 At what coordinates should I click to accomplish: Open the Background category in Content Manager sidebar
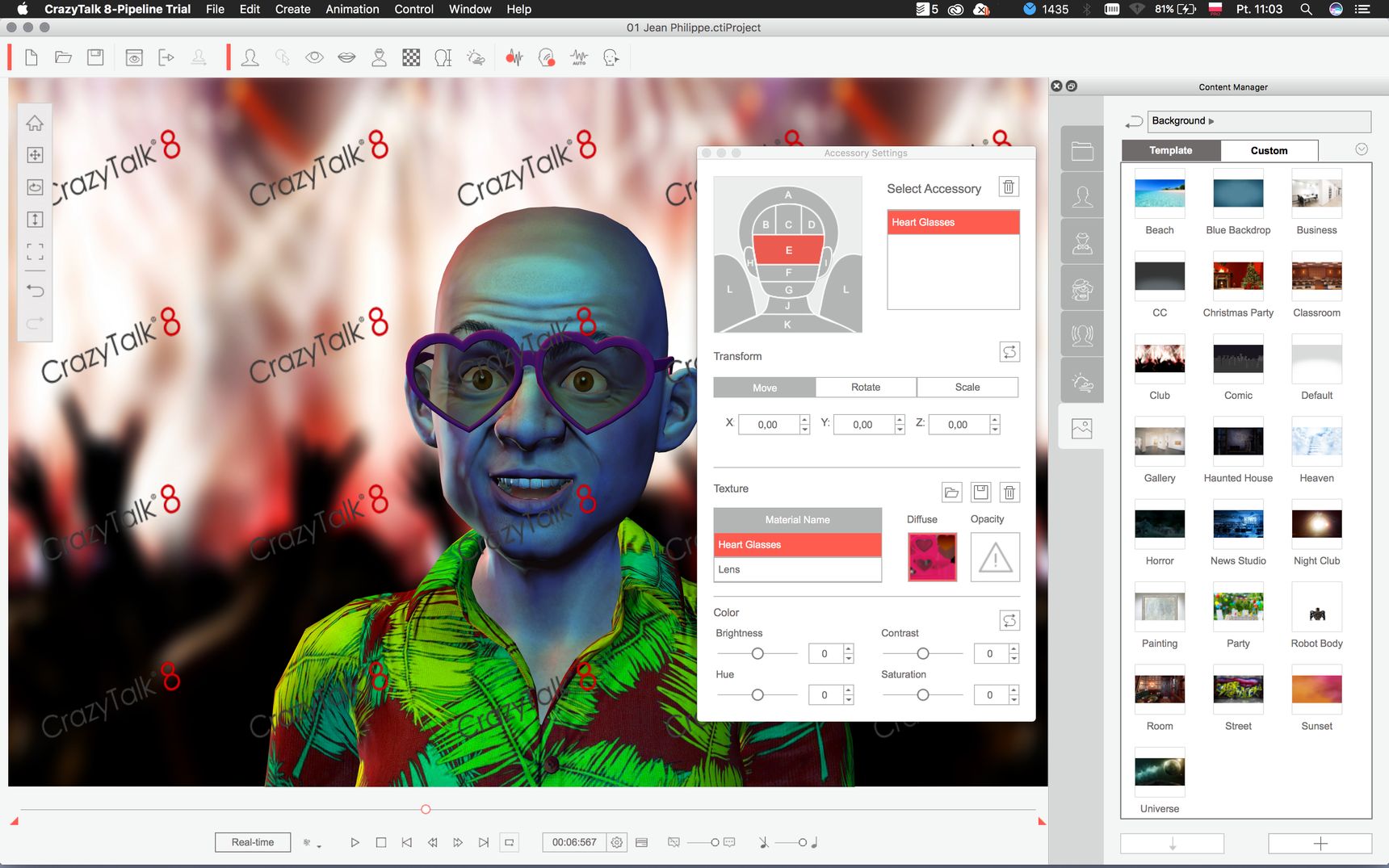(1082, 428)
